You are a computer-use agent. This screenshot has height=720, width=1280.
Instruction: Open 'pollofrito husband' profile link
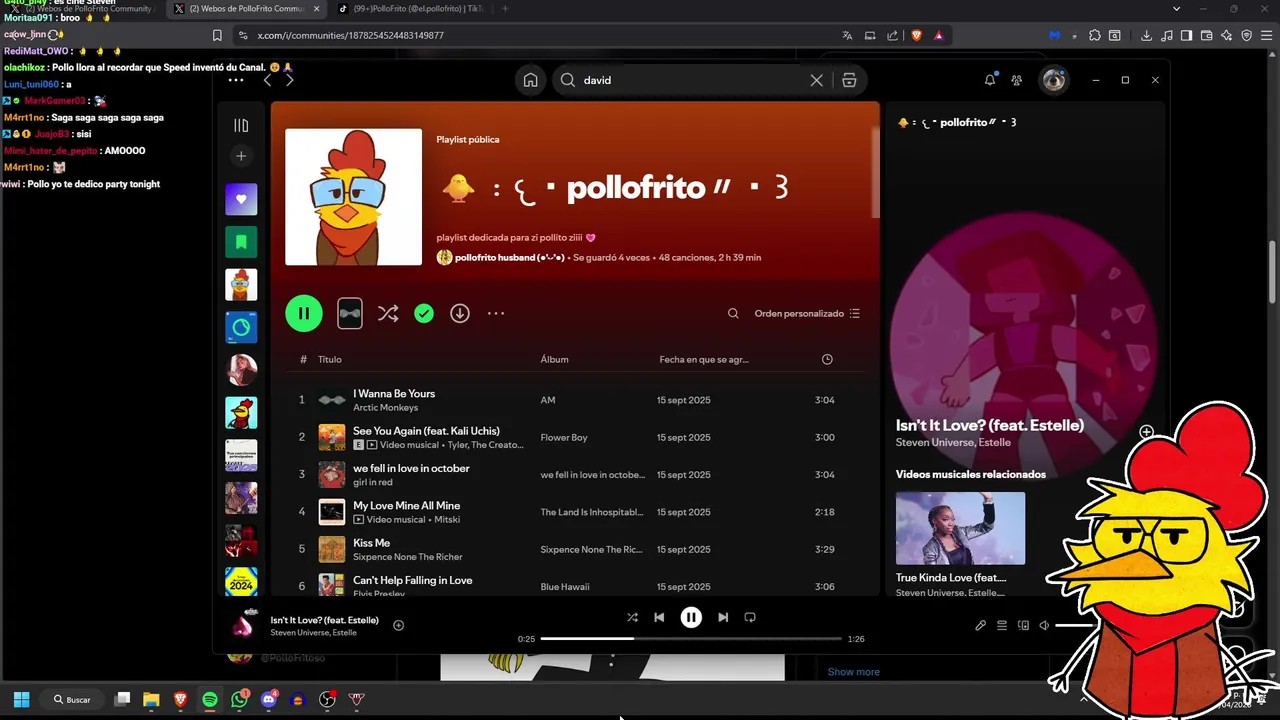coord(510,258)
